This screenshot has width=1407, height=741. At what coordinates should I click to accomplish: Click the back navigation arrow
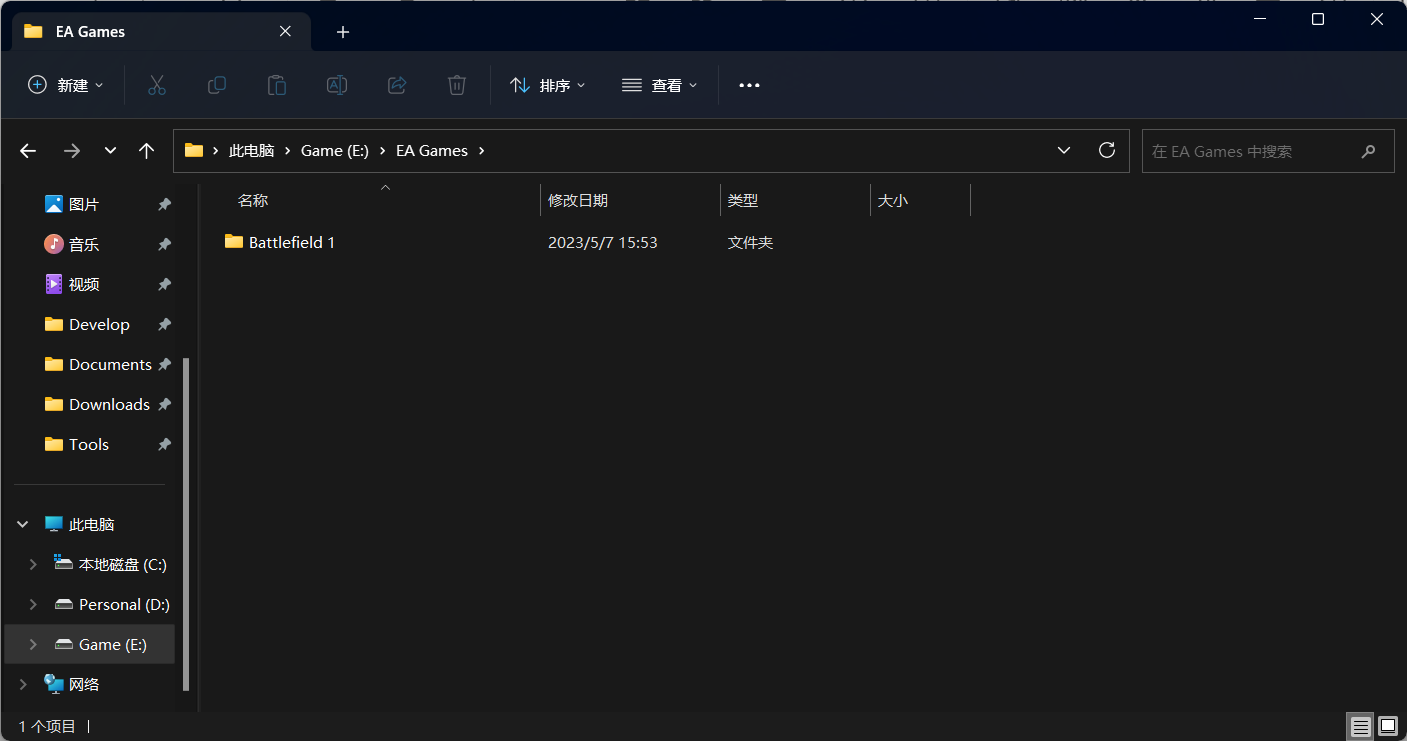click(x=27, y=150)
